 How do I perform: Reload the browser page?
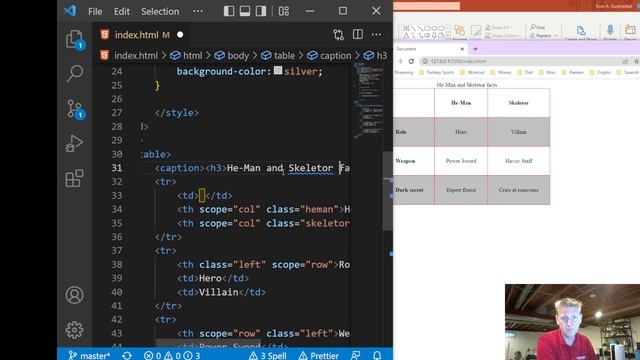(x=411, y=61)
